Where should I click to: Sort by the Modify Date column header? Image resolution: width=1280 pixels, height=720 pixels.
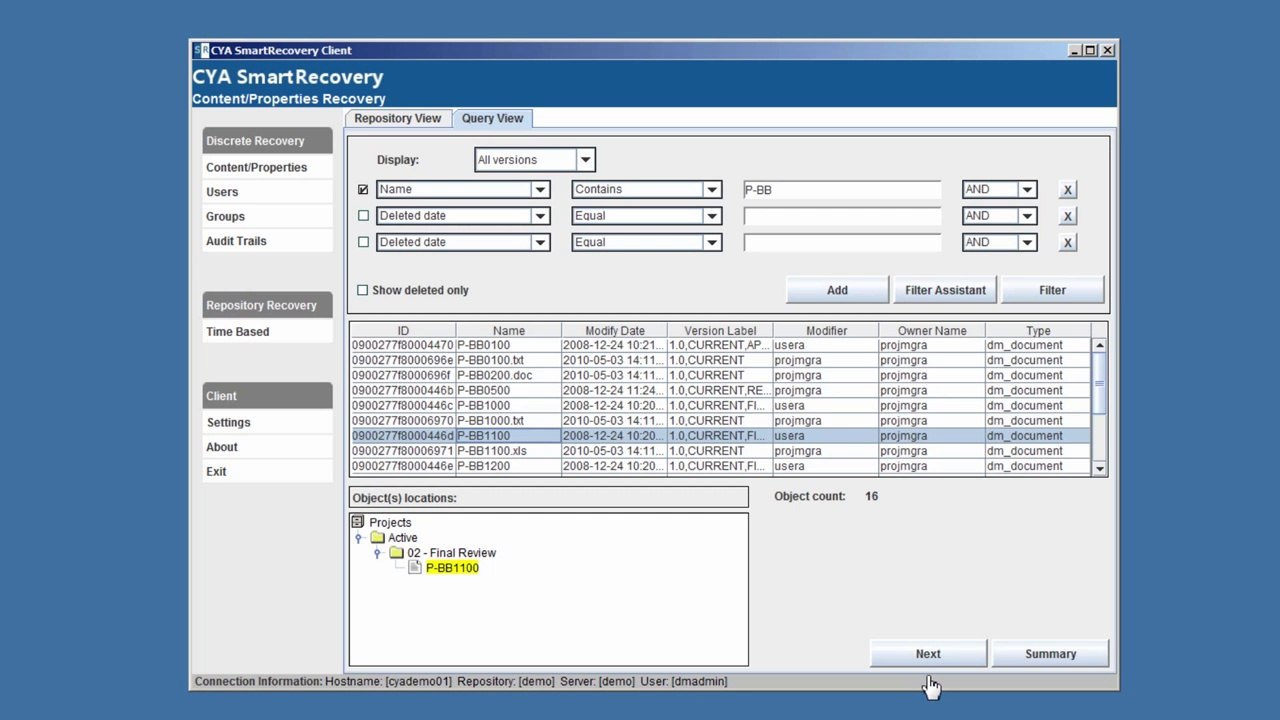[x=614, y=330]
